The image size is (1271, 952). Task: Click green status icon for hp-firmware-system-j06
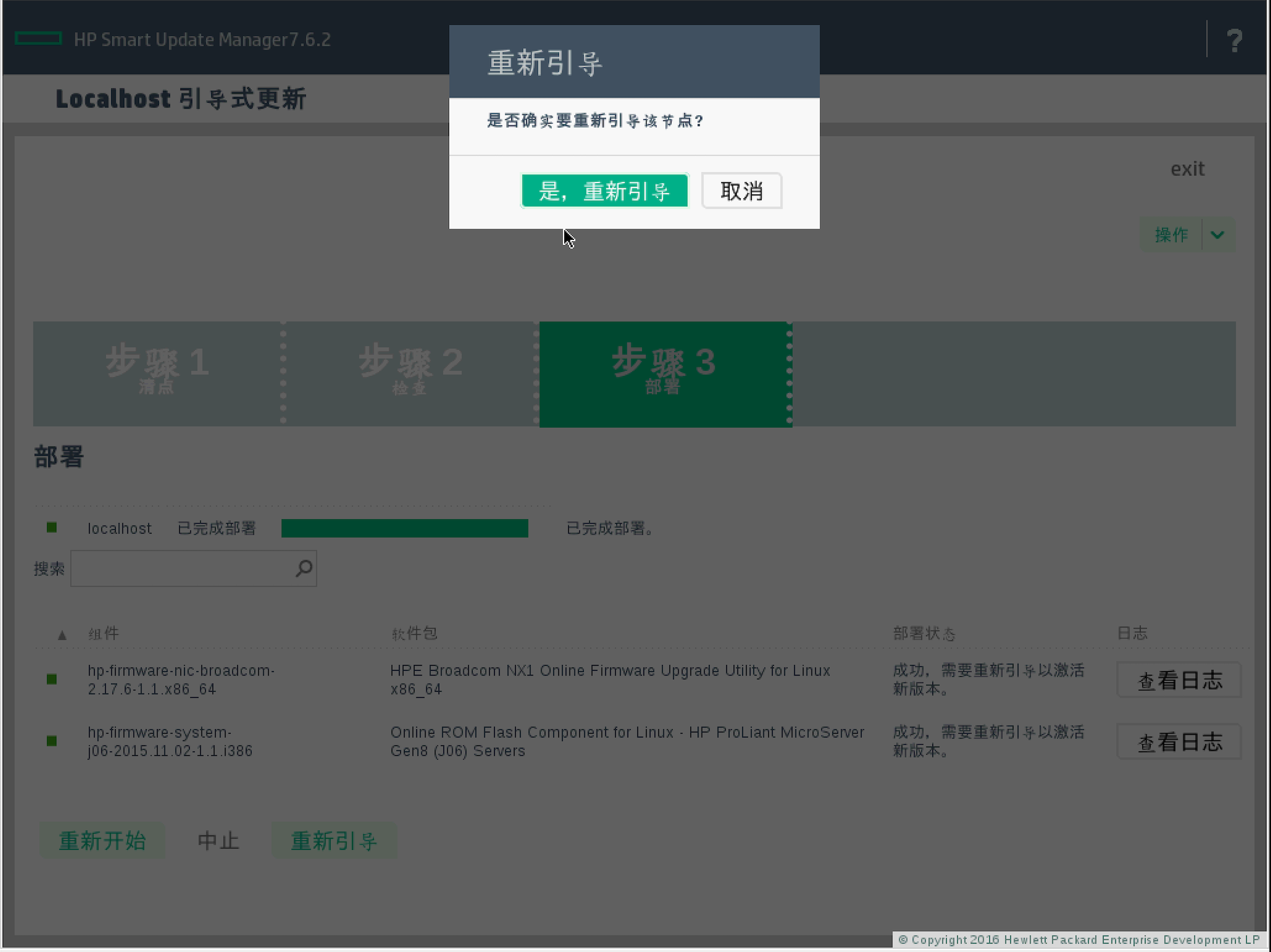point(52,741)
